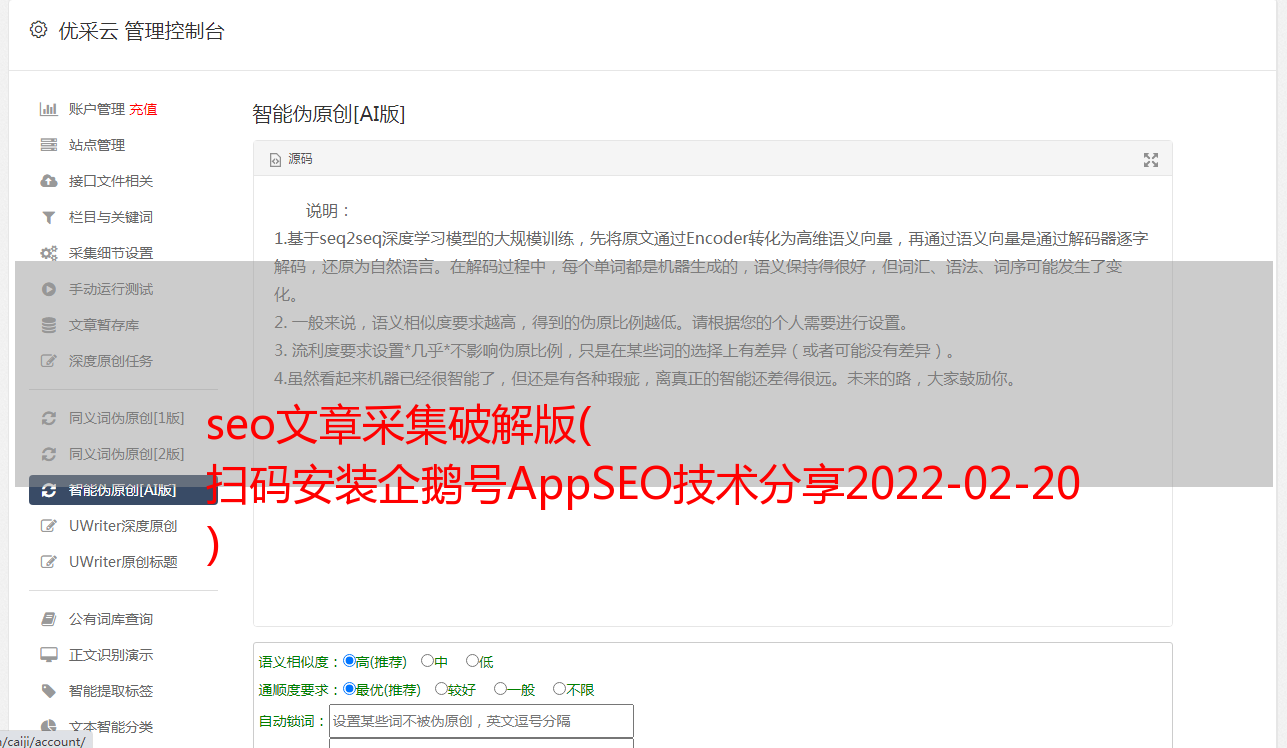
Task: Select 语义相似度 低 radio button
Action: (x=472, y=661)
